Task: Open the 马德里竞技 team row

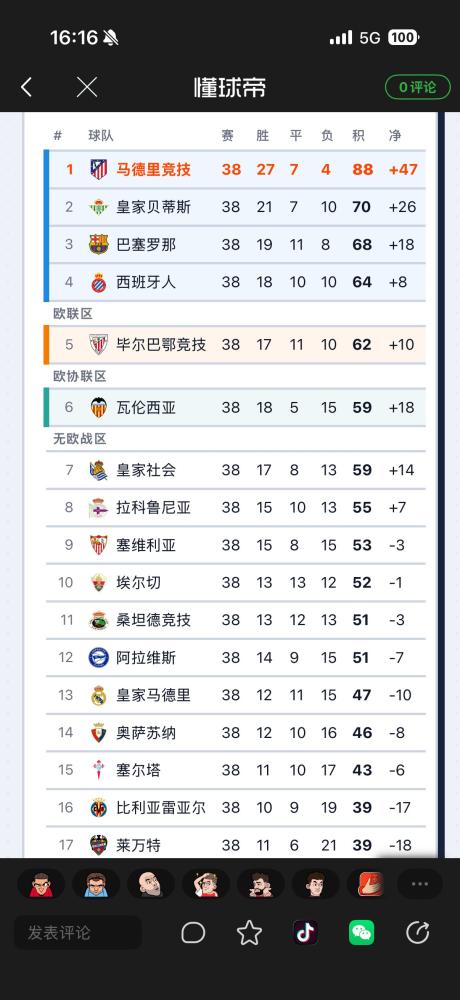Action: tap(236, 170)
